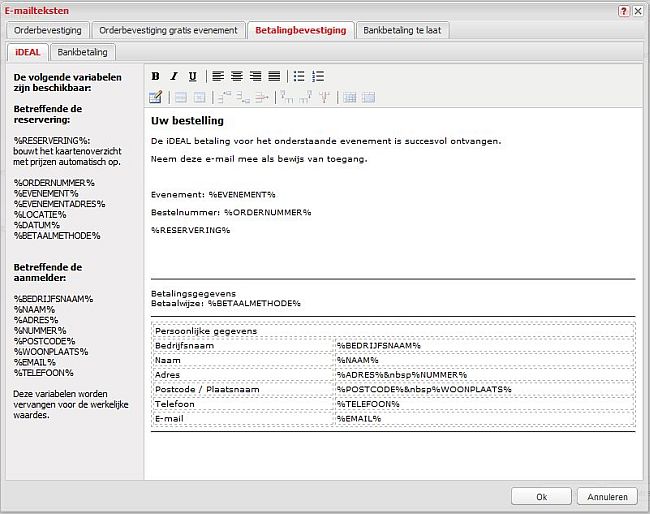
Task: Switch to the Orderbevestiging tab
Action: pos(48,30)
